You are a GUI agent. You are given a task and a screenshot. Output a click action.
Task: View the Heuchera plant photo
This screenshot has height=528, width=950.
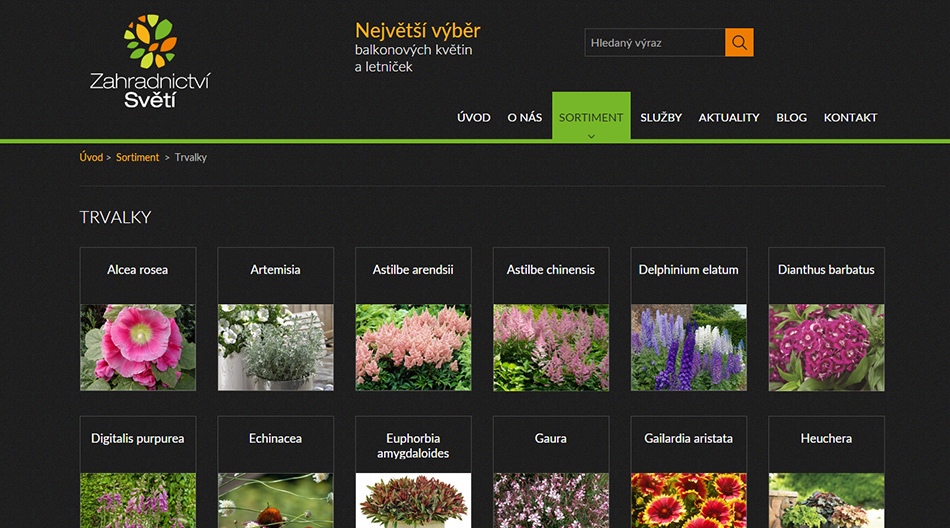tap(826, 501)
